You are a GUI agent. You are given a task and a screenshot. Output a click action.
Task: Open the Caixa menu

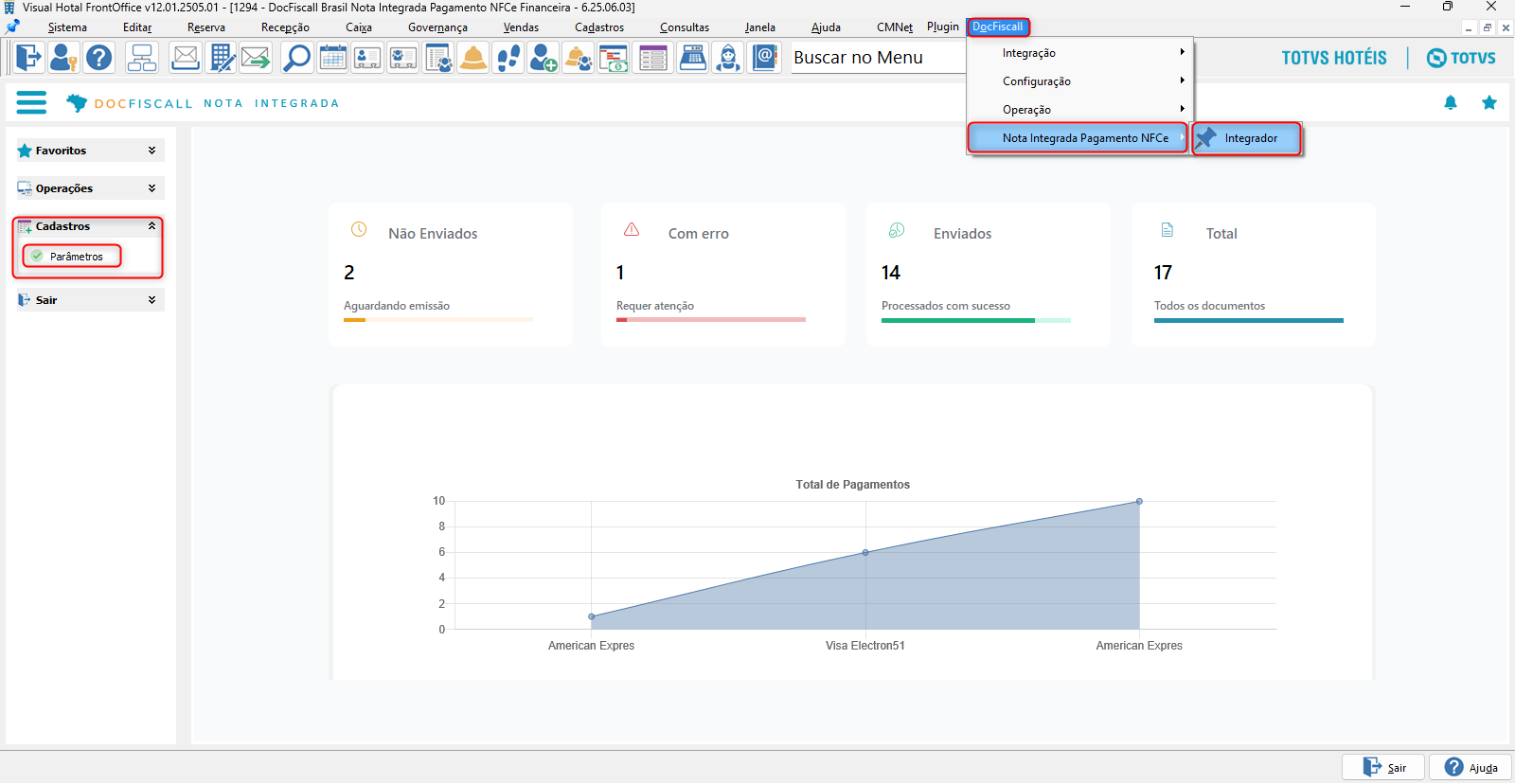359,27
